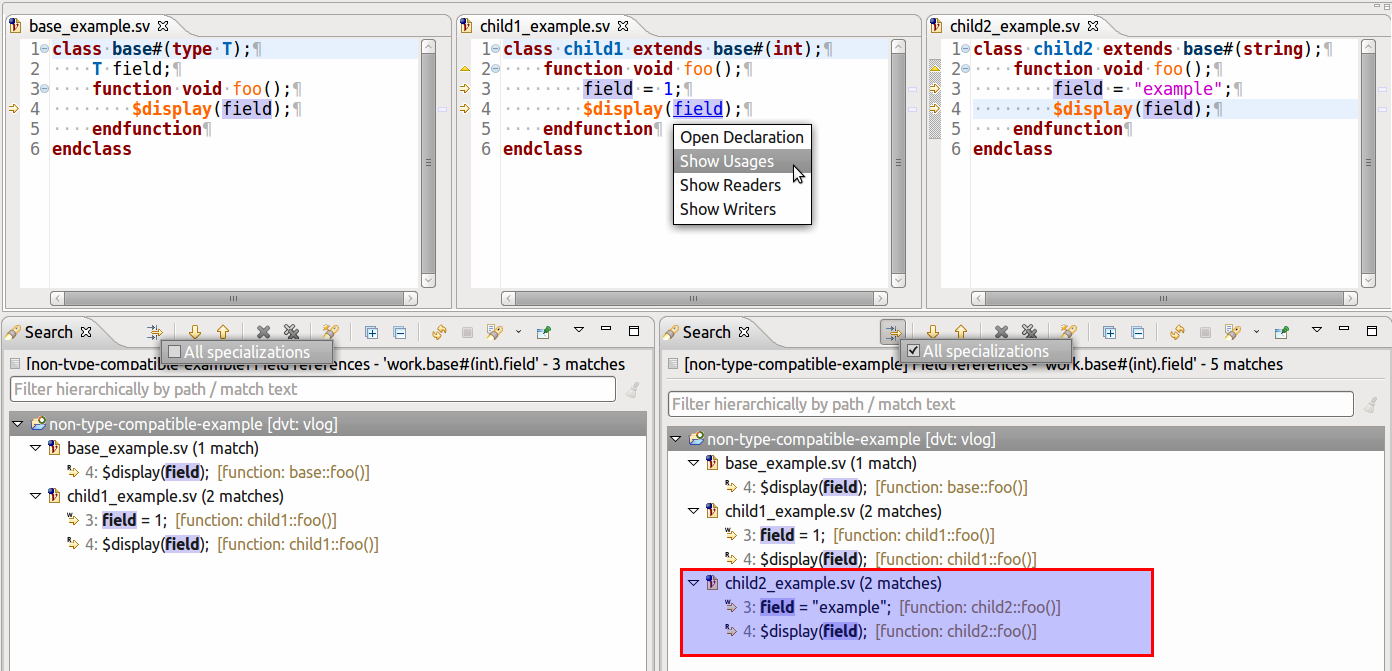This screenshot has width=1392, height=671.
Task: Collapse the child2_example.sv results group
Action: pyautogui.click(x=693, y=583)
